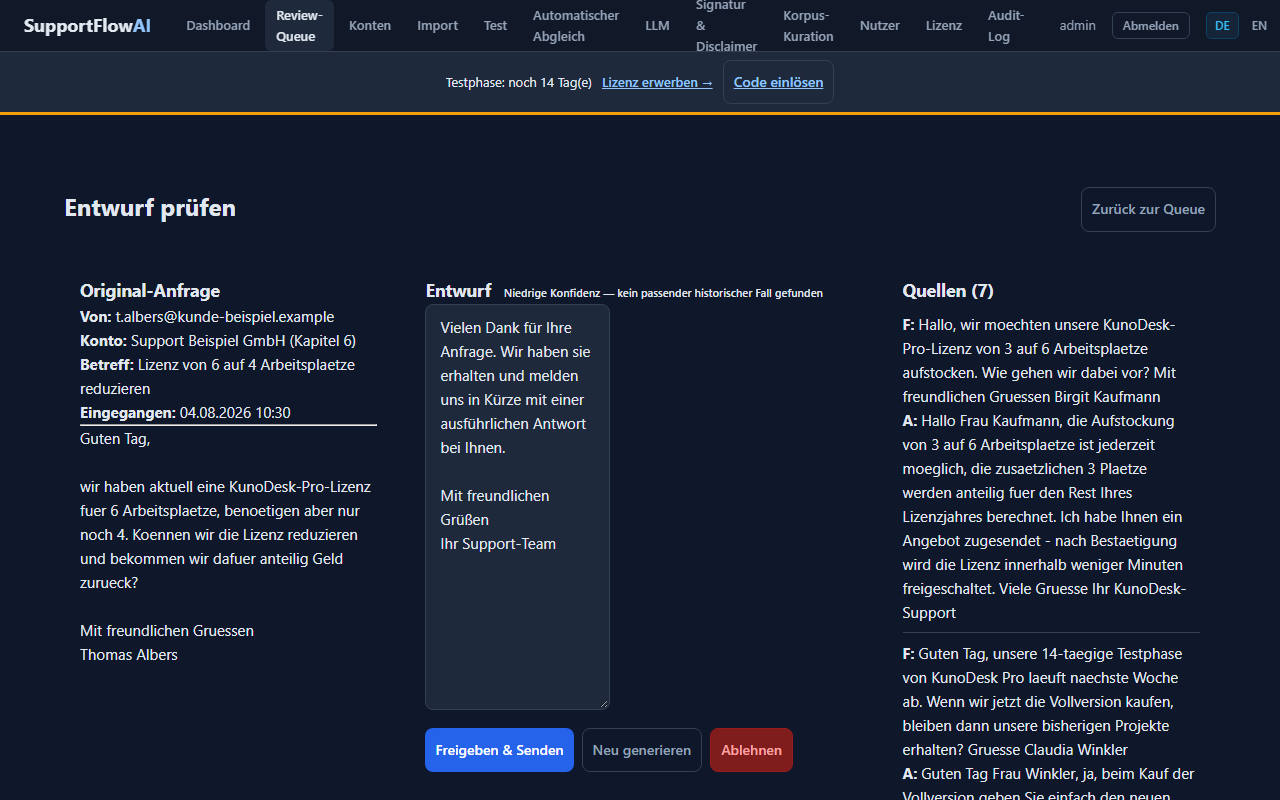Viewport: 1280px width, 800px height.
Task: Click the 'Testphase: noch 14 Tag(e)' text
Action: (519, 83)
